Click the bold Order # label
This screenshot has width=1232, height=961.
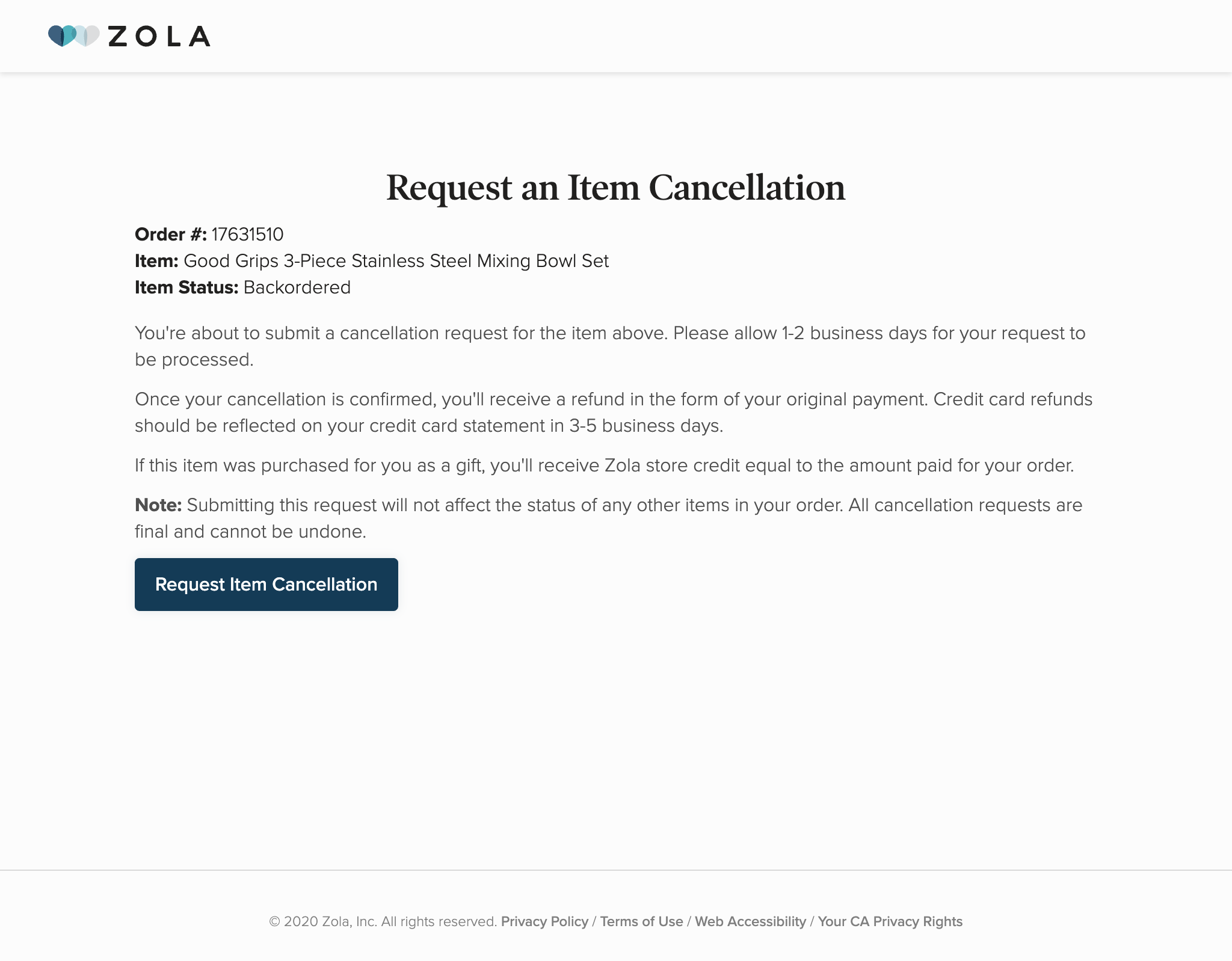171,235
